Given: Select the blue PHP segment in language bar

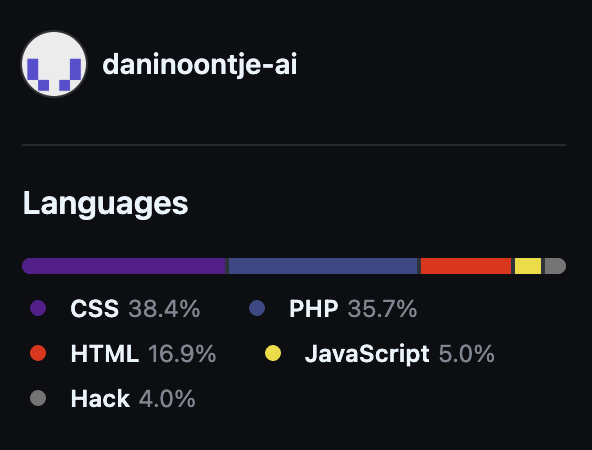Looking at the screenshot, I should (323, 266).
